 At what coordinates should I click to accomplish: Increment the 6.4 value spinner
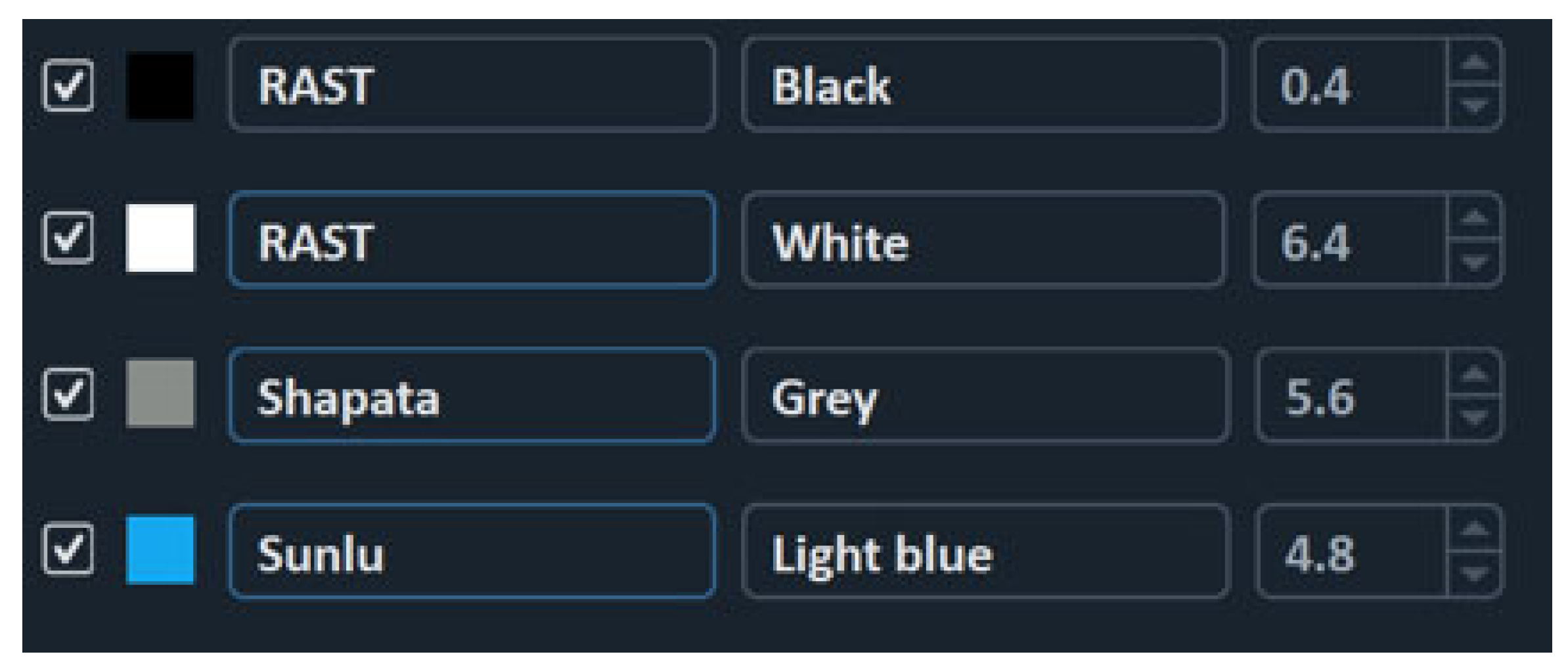point(1475,218)
